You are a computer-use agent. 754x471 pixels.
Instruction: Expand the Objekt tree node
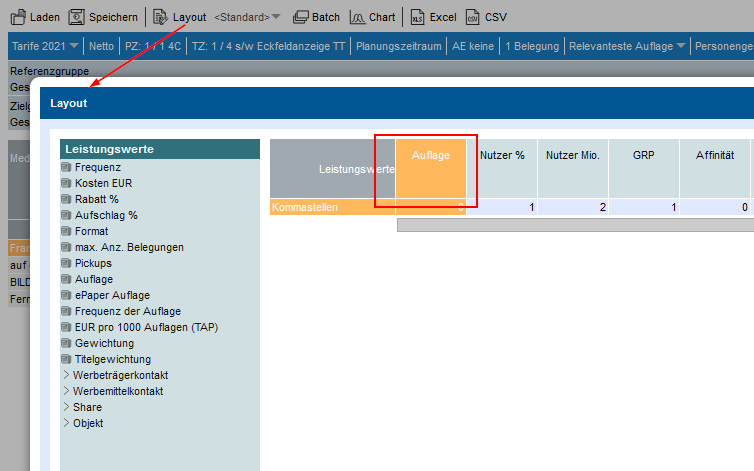pos(66,424)
